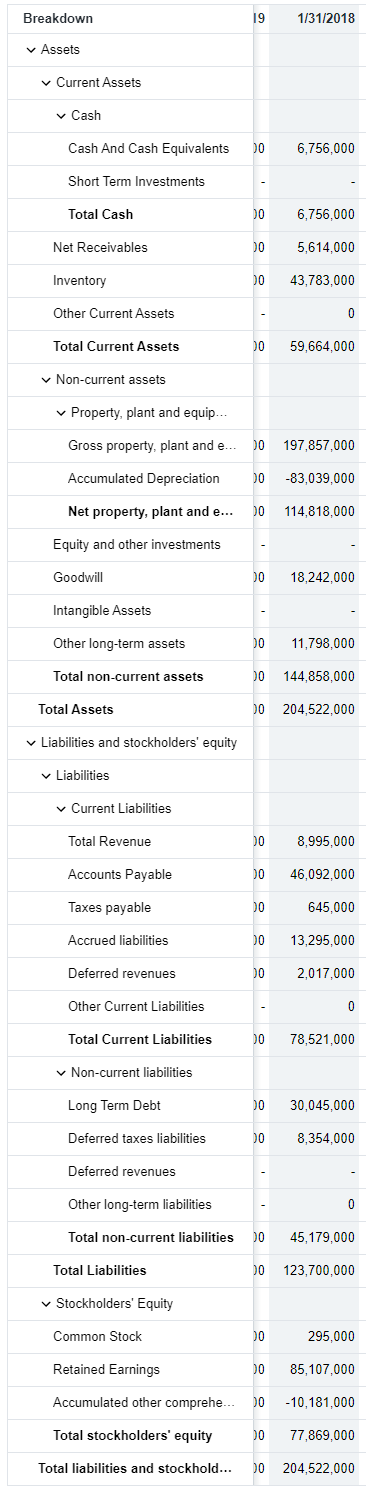This screenshot has height=1493, width=366.
Task: Select the Common Stock row label
Action: (97, 1336)
